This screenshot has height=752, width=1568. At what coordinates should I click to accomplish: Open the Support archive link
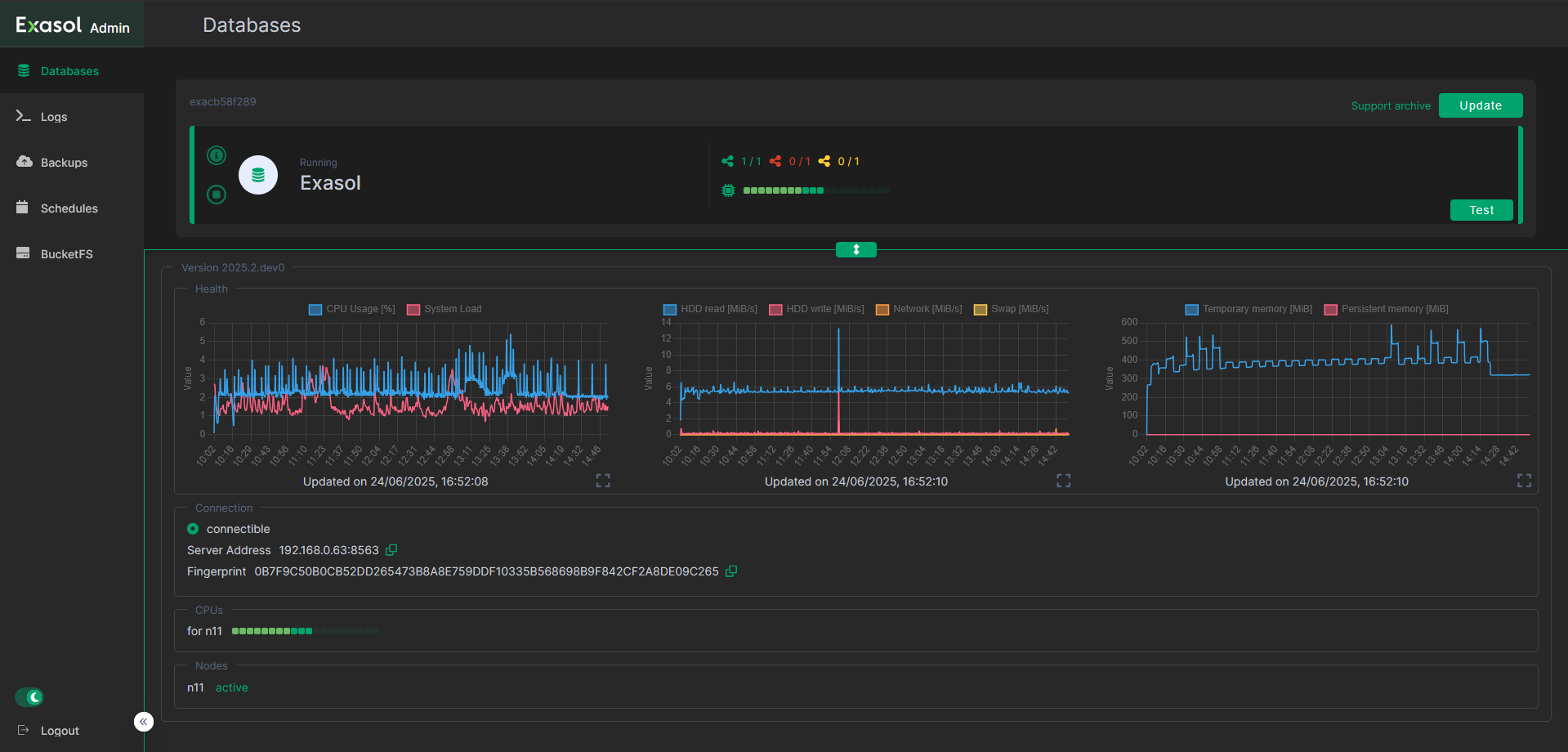(1391, 106)
